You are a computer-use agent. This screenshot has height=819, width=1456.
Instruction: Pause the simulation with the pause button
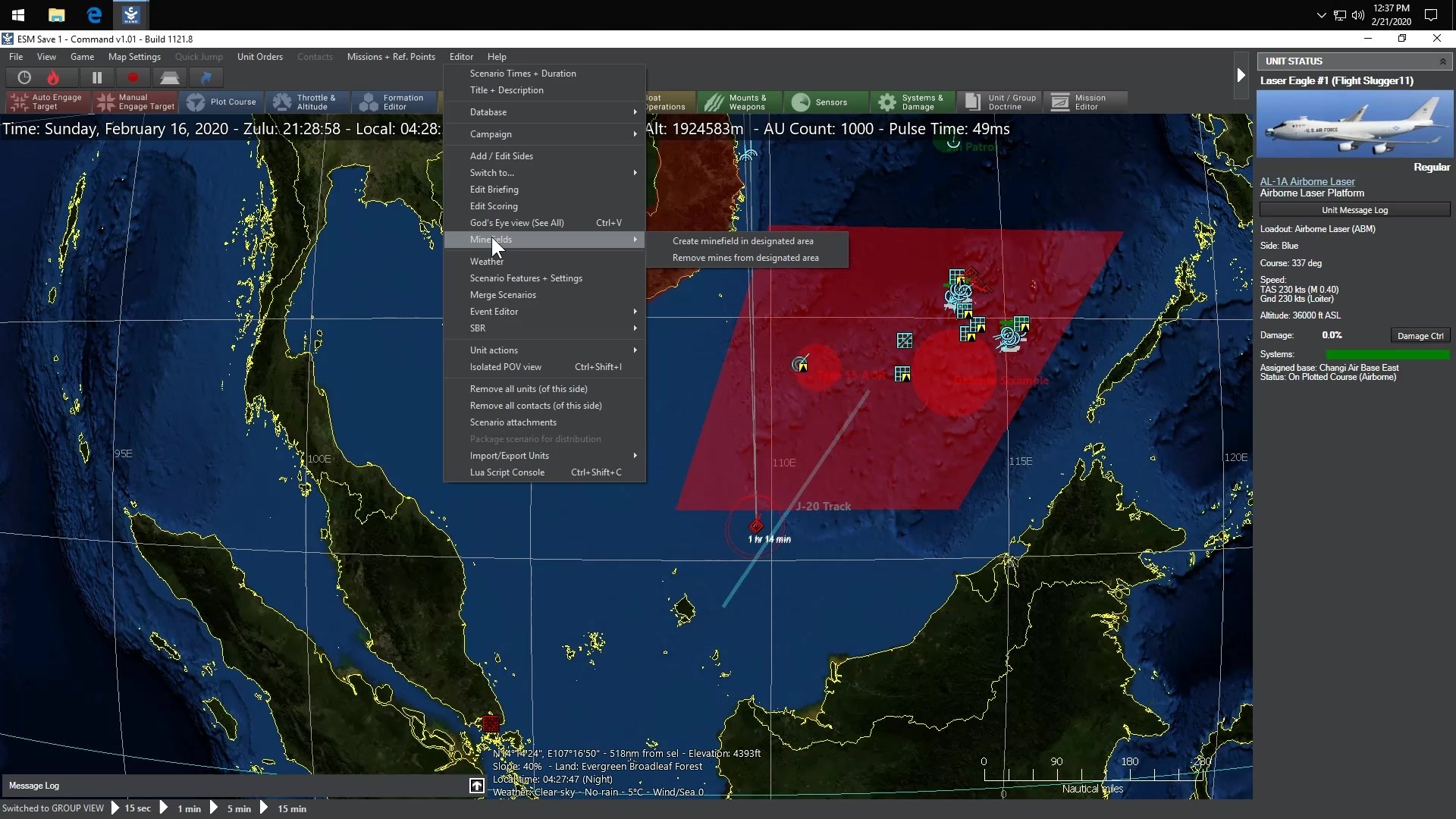click(x=97, y=77)
